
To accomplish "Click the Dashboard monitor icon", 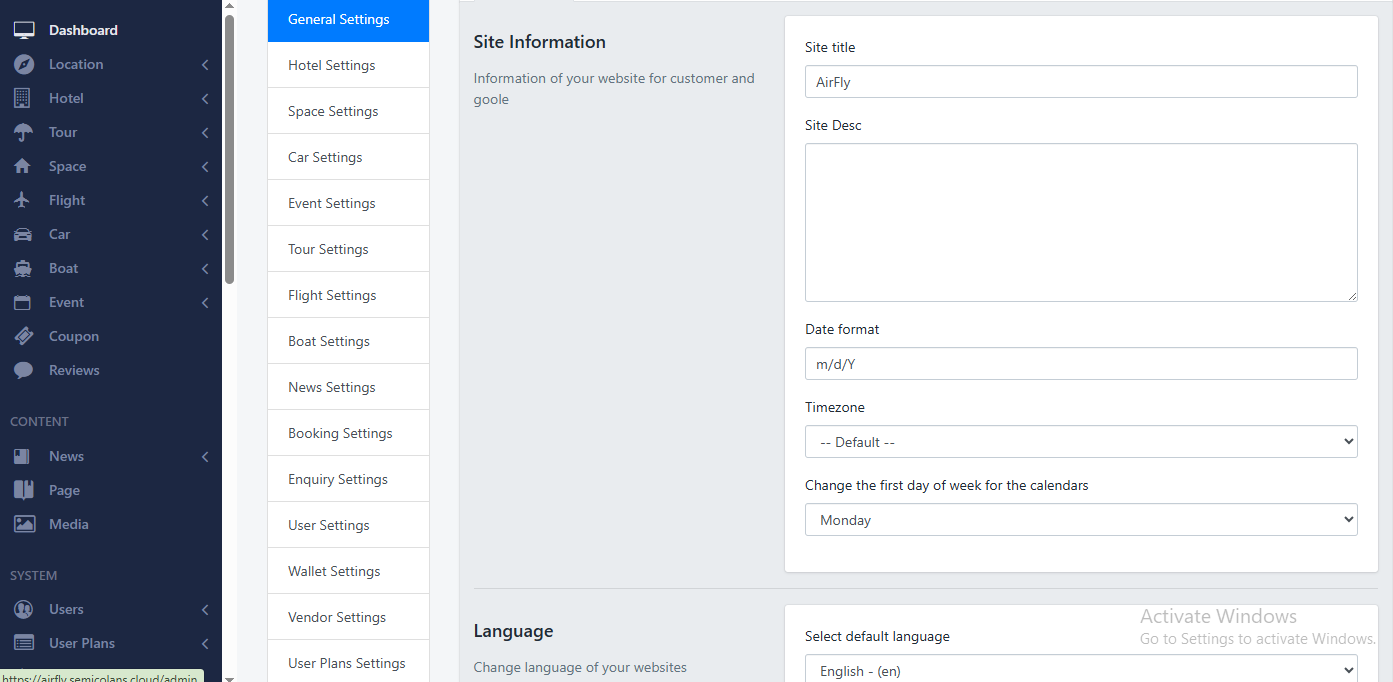I will [23, 30].
